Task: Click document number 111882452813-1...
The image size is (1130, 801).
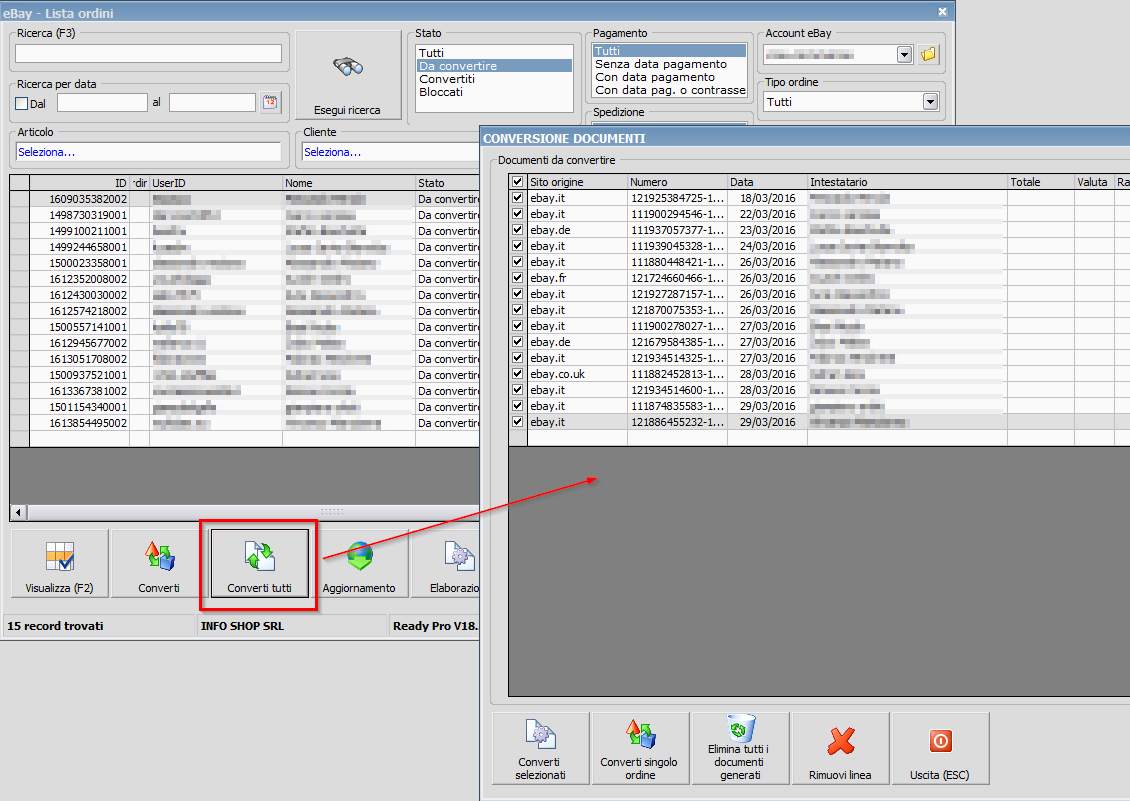Action: pyautogui.click(x=677, y=373)
